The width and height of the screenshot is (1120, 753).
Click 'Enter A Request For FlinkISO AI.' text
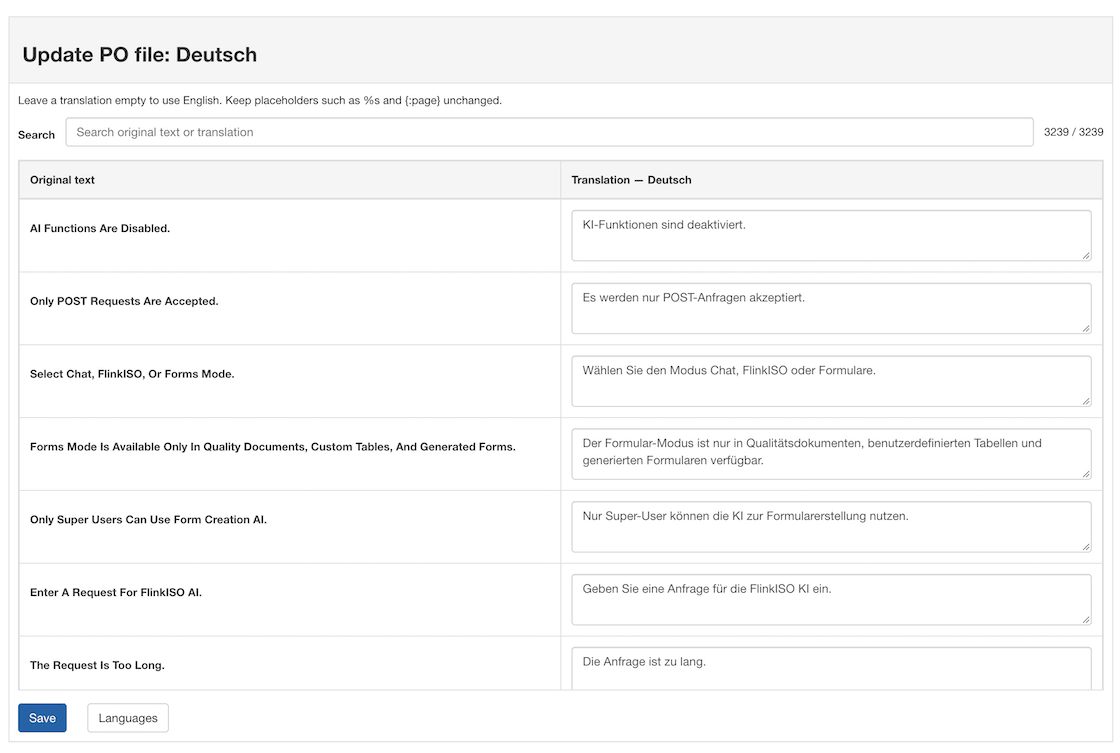click(x=116, y=593)
